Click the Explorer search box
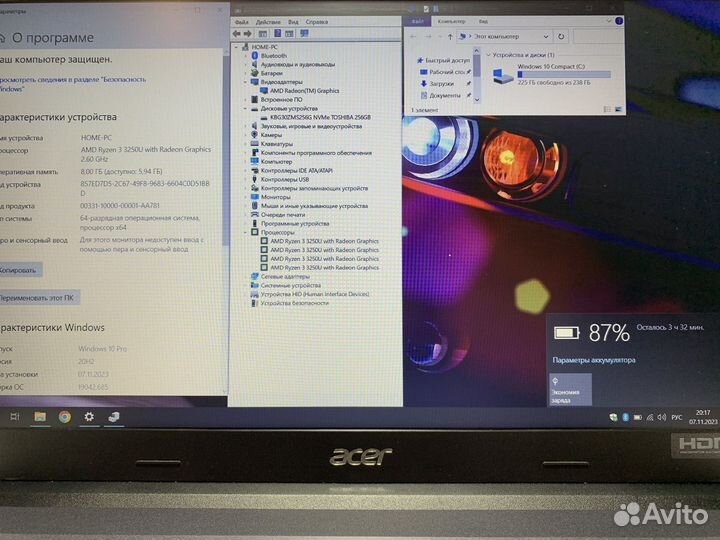This screenshot has width=720, height=540. pyautogui.click(x=597, y=37)
